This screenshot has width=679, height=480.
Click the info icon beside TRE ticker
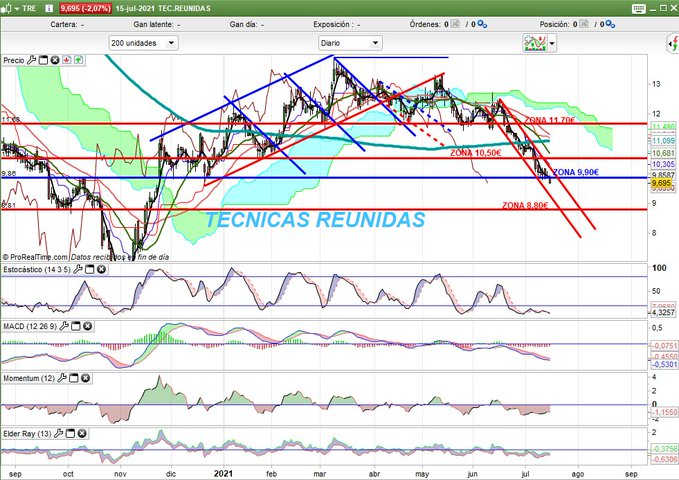49,8
